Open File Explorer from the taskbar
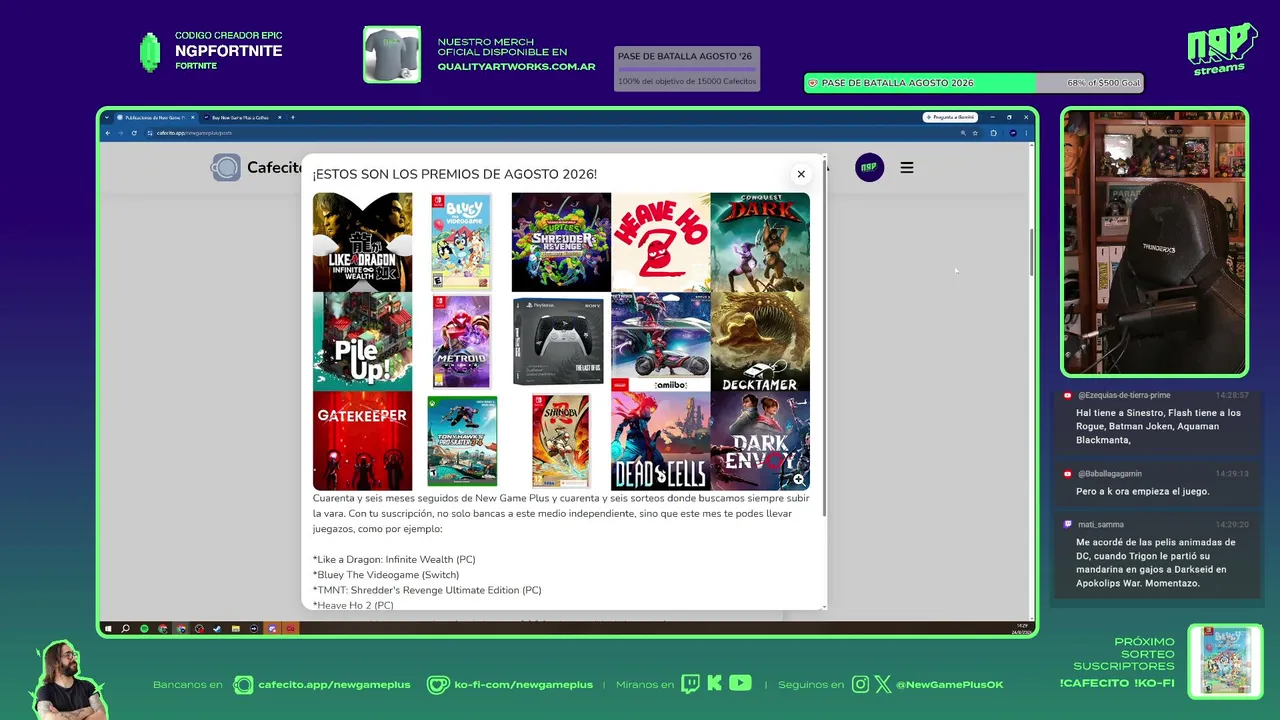Image resolution: width=1280 pixels, height=720 pixels. [x=235, y=629]
